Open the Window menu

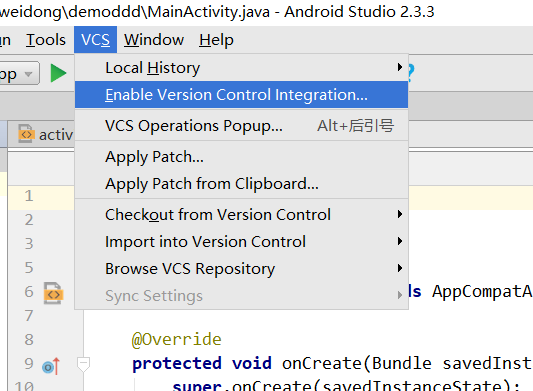pyautogui.click(x=154, y=40)
